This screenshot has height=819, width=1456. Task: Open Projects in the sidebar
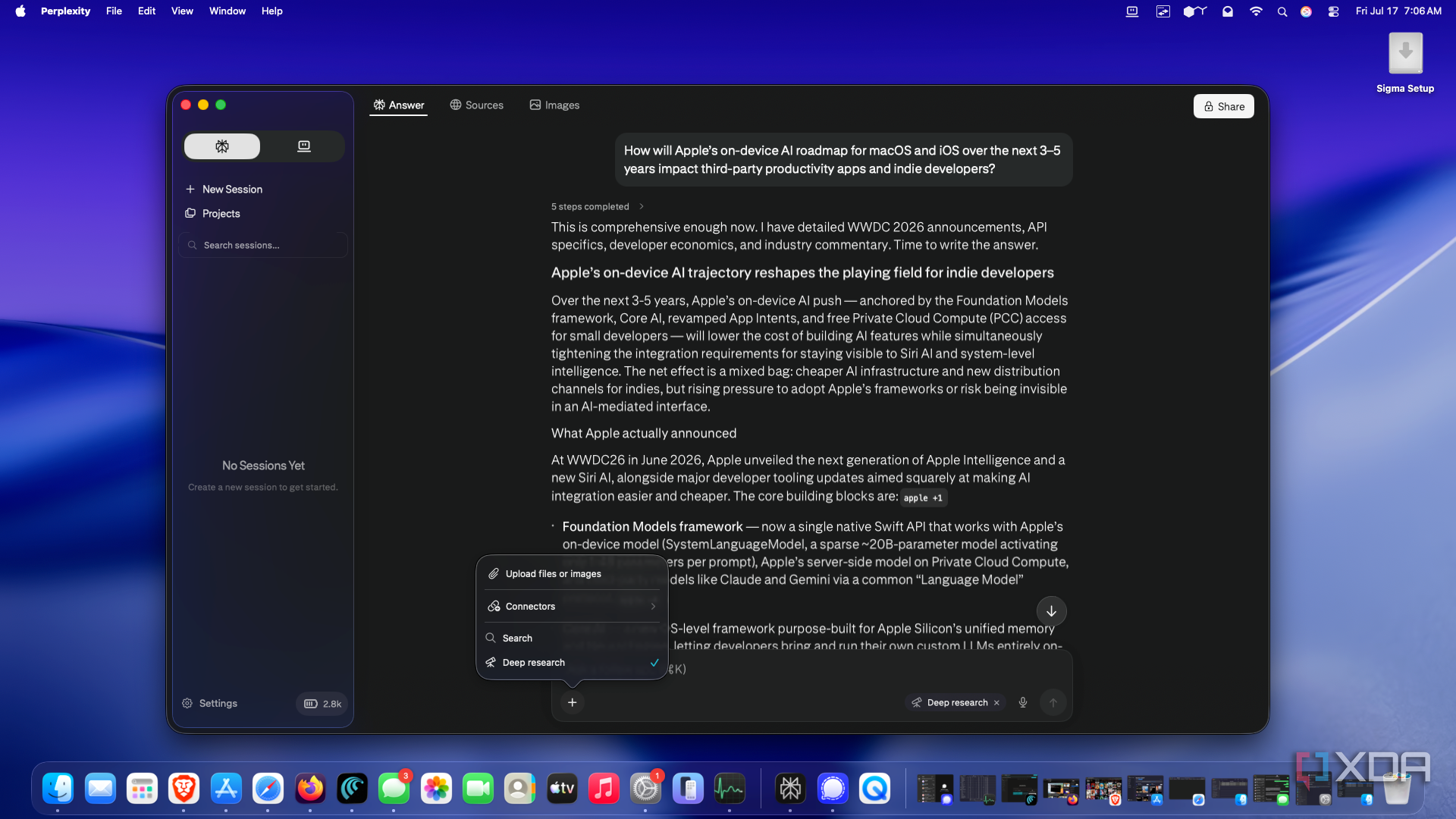point(213,214)
